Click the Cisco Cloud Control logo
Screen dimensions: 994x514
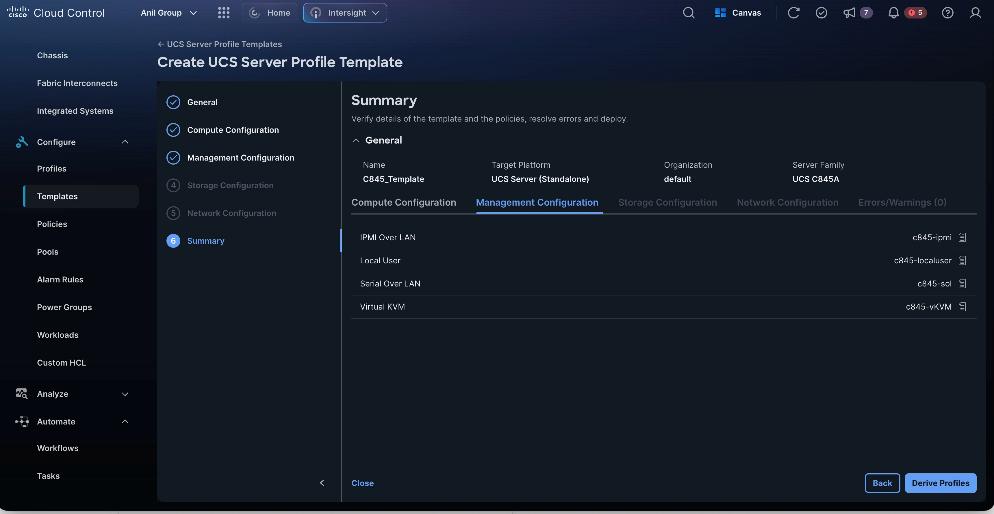tap(56, 13)
